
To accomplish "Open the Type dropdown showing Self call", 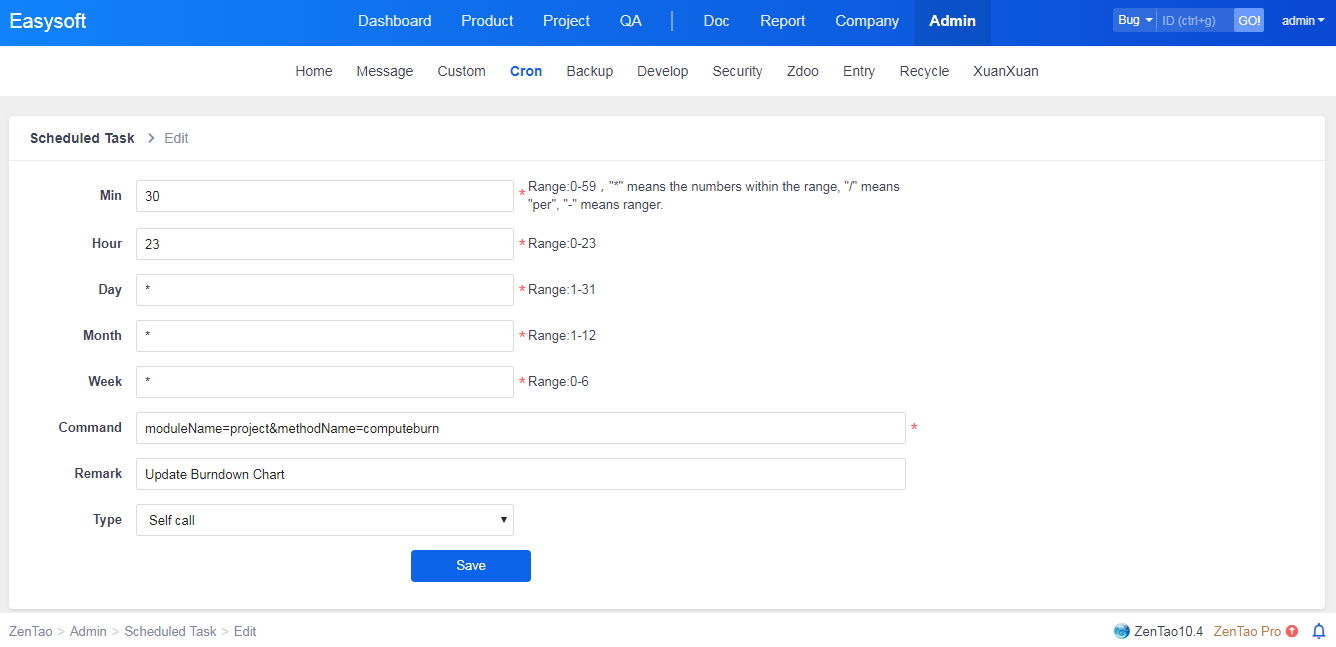I will click(324, 520).
